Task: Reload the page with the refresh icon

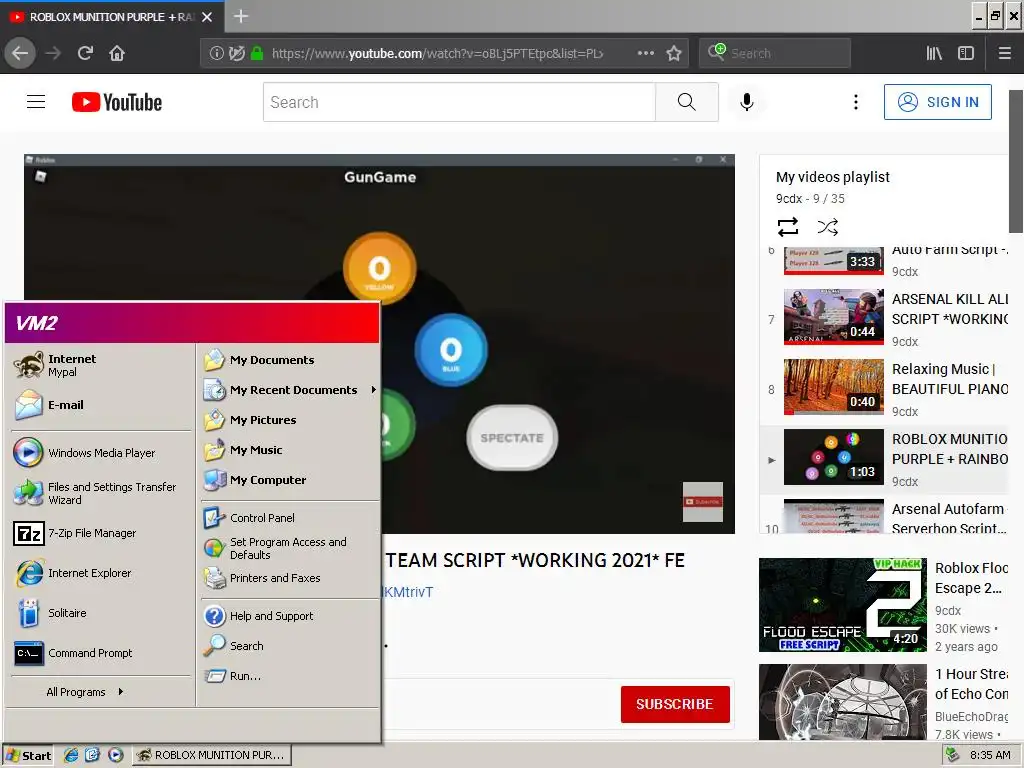Action: pos(85,53)
